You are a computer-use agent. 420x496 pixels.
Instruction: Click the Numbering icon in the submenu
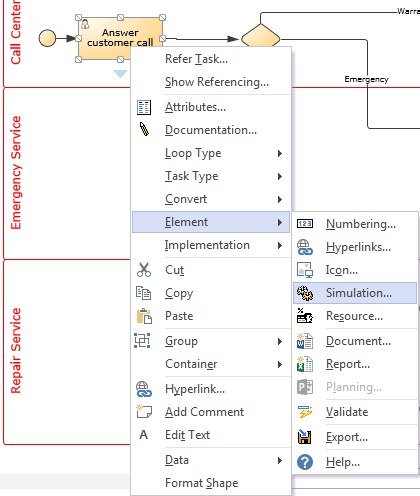tap(305, 223)
